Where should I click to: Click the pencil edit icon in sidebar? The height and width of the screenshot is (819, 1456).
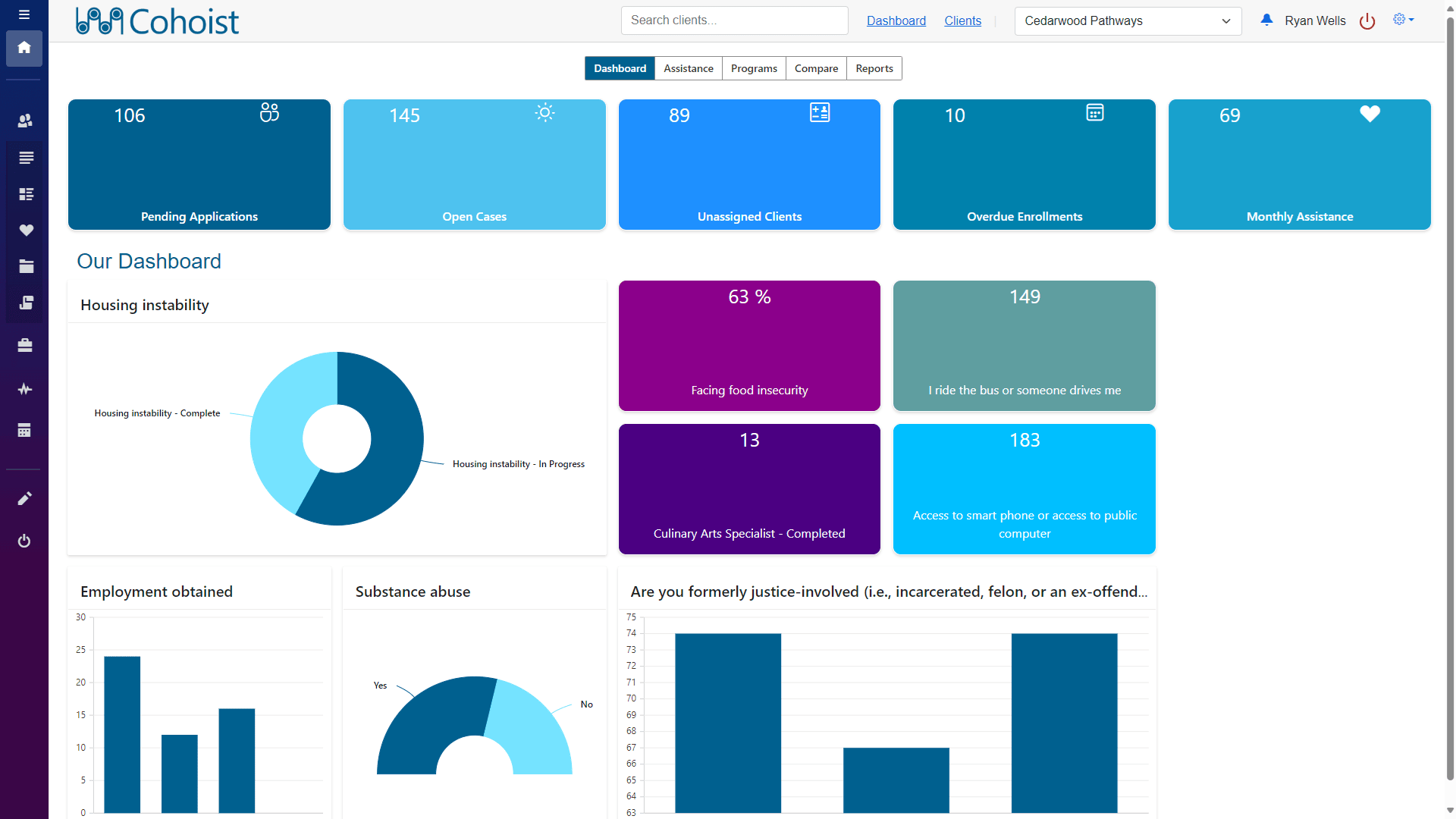pyautogui.click(x=24, y=498)
